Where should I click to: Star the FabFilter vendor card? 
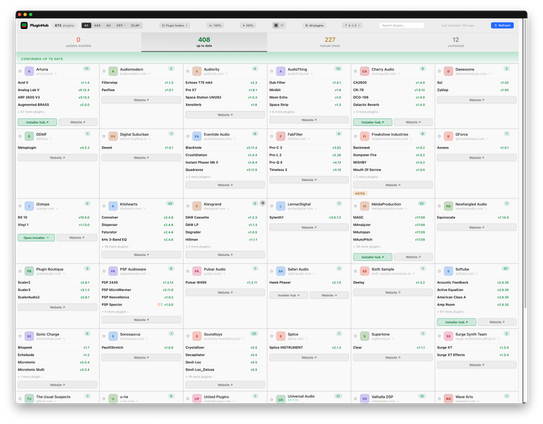(x=272, y=136)
